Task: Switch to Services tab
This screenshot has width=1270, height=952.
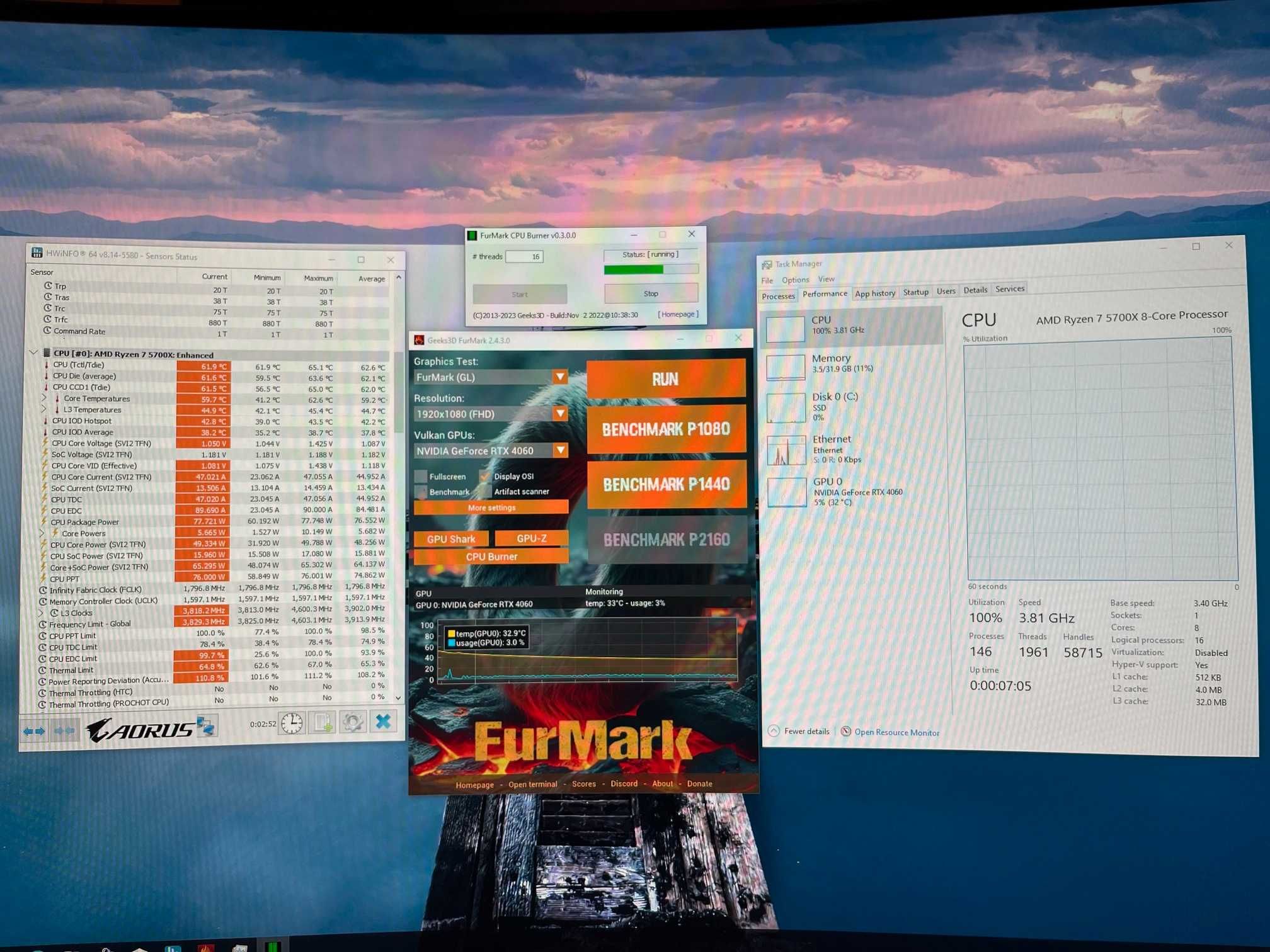Action: [1010, 289]
